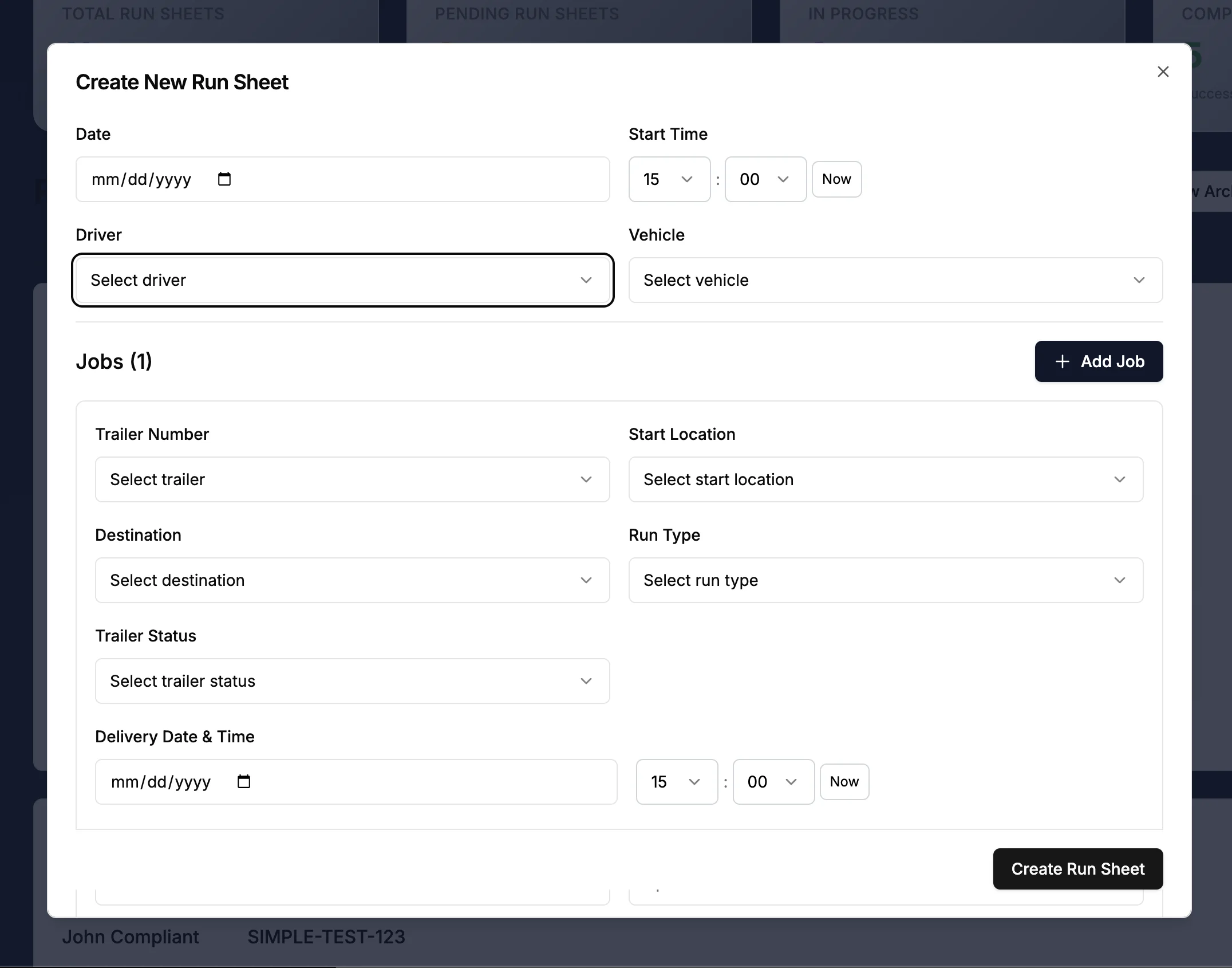Click SIMPLE-TEST-123 text in background

tap(326, 937)
